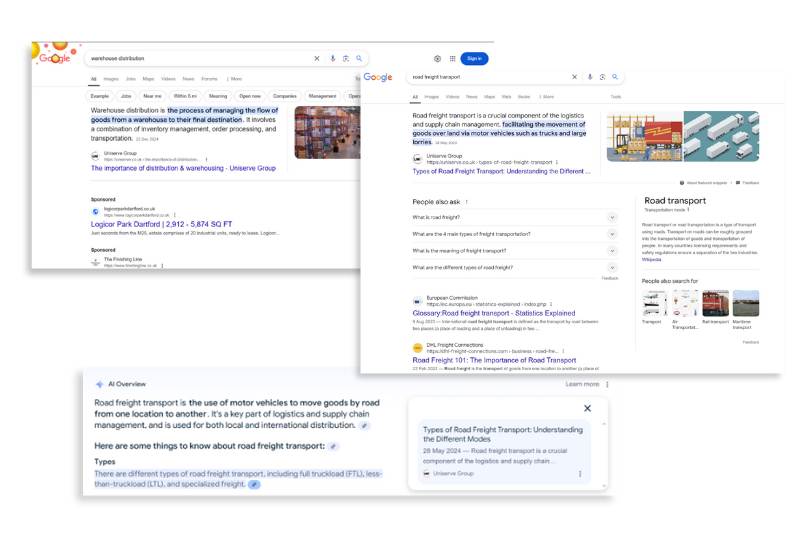Screen dimensions: 800x550
Task: Click the magnifier icon in road freight search
Action: [x=615, y=77]
